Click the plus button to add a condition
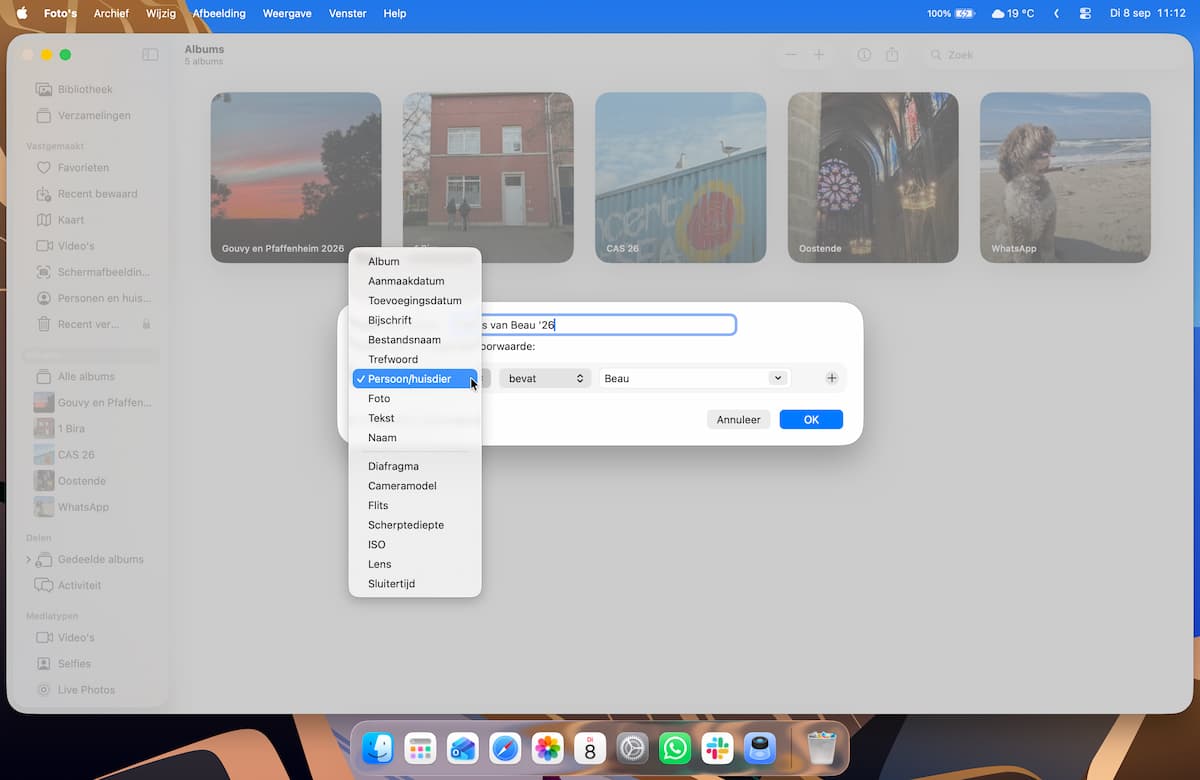Screen dimensions: 1200x780 831,378
